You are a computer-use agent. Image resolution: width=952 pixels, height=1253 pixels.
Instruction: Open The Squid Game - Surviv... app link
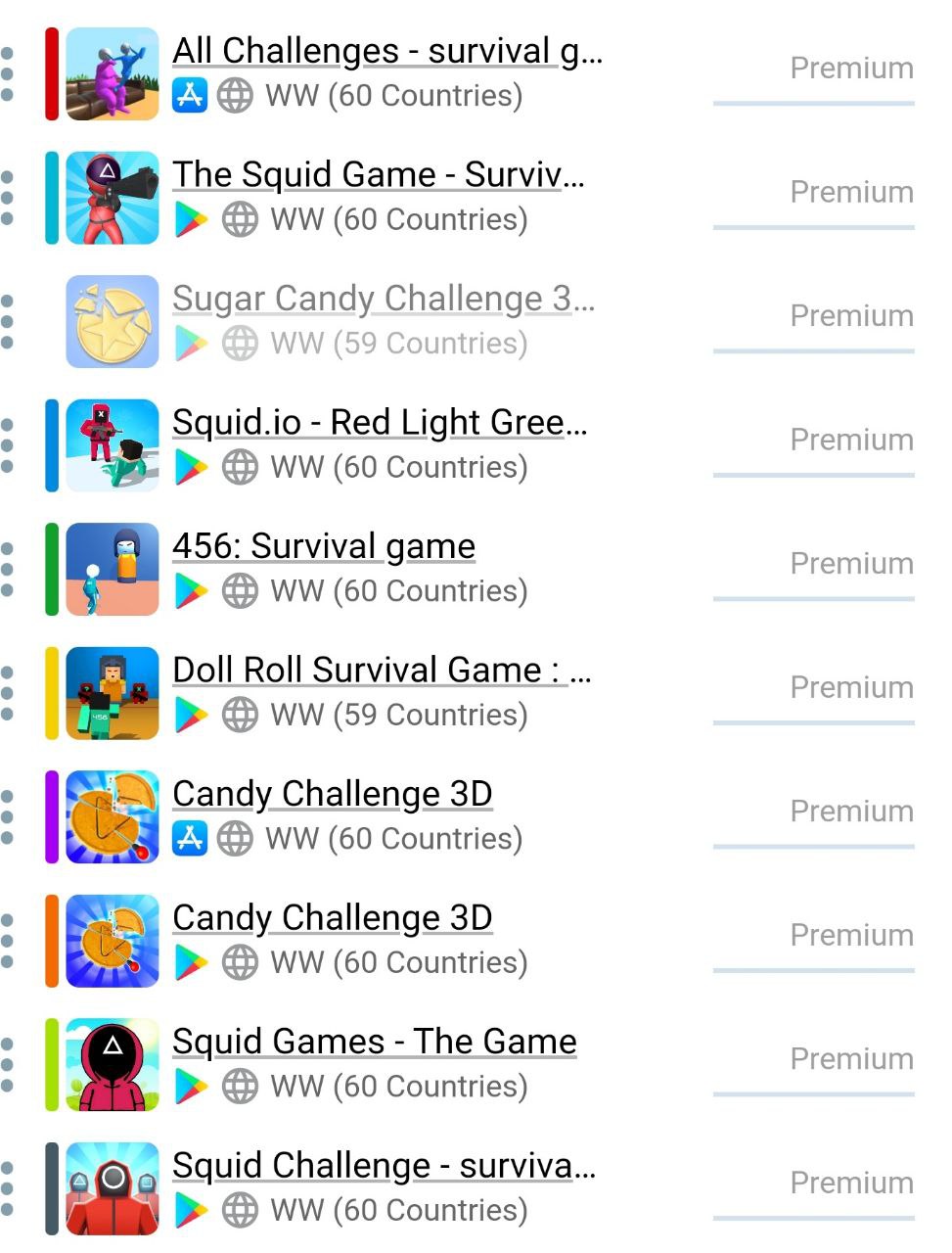[x=379, y=174]
